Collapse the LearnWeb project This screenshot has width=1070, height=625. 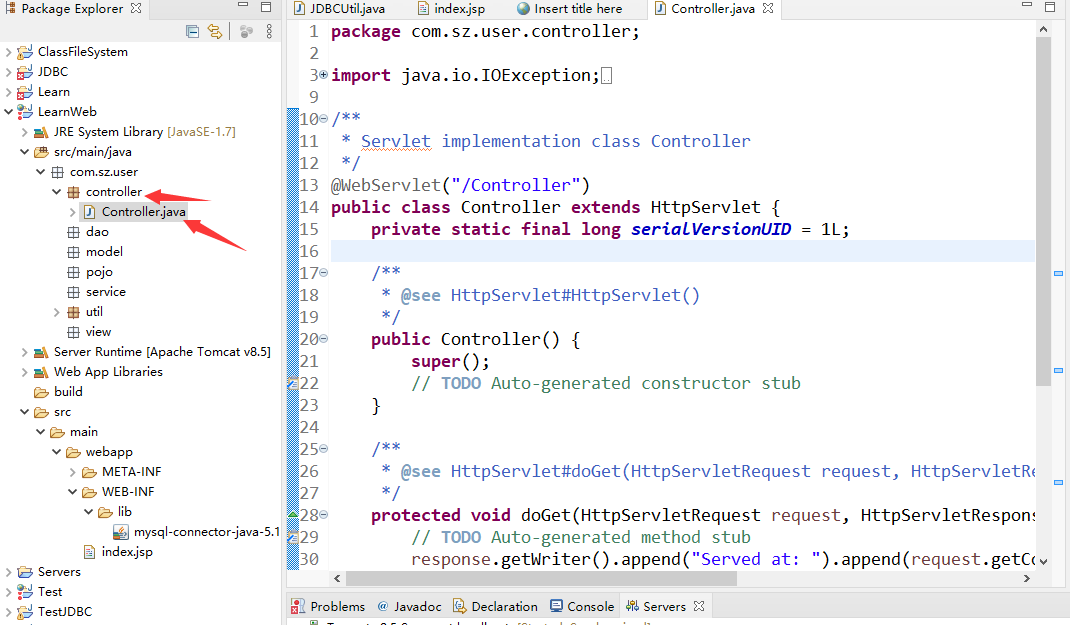point(8,111)
